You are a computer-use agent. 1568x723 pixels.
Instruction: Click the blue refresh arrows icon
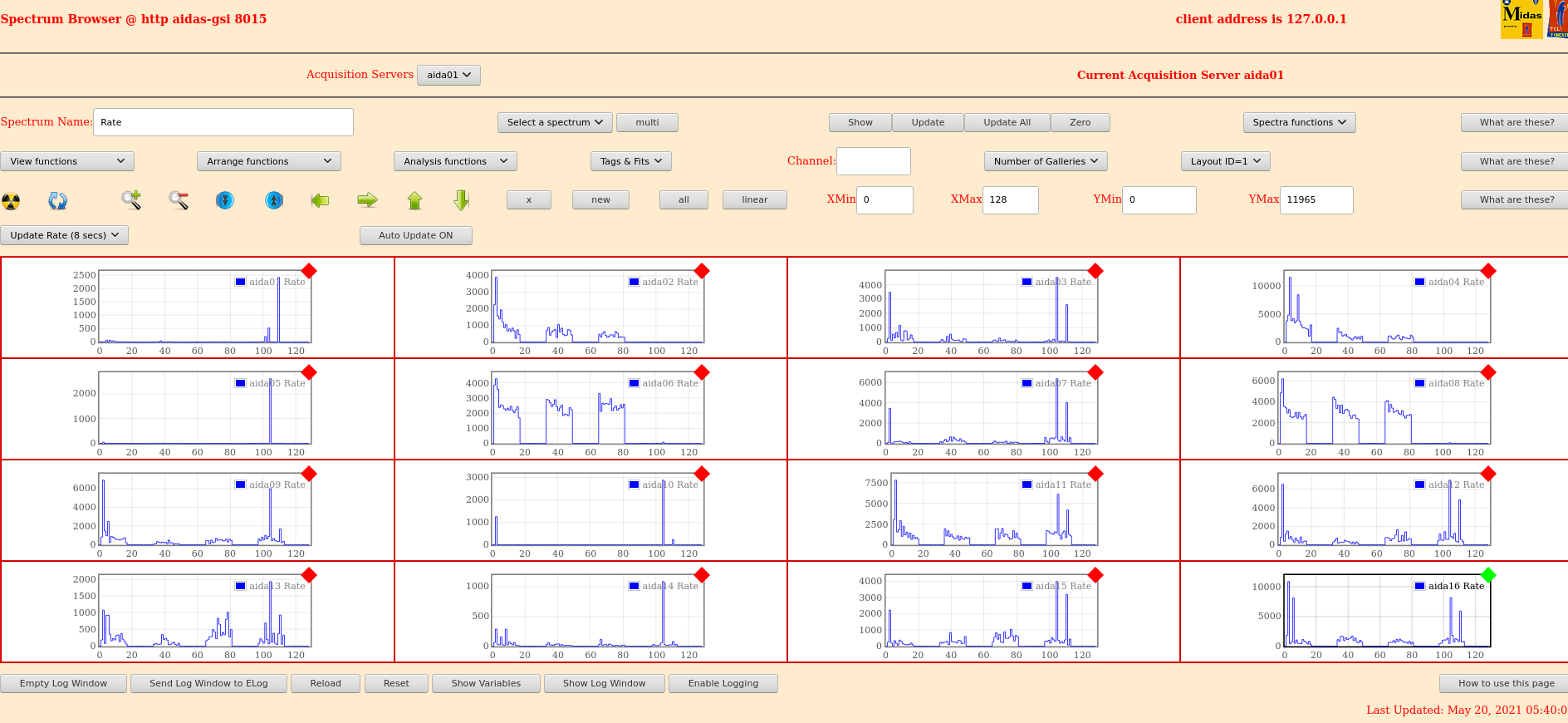57,200
